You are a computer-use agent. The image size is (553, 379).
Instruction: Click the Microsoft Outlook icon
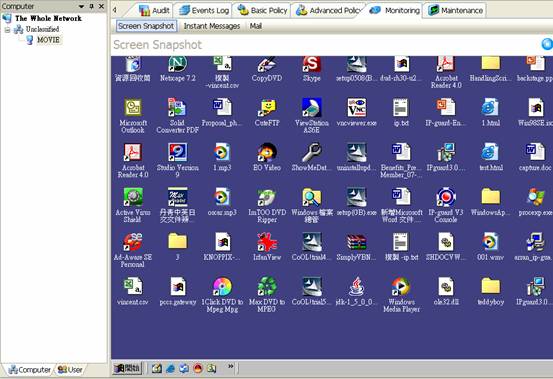tap(133, 116)
